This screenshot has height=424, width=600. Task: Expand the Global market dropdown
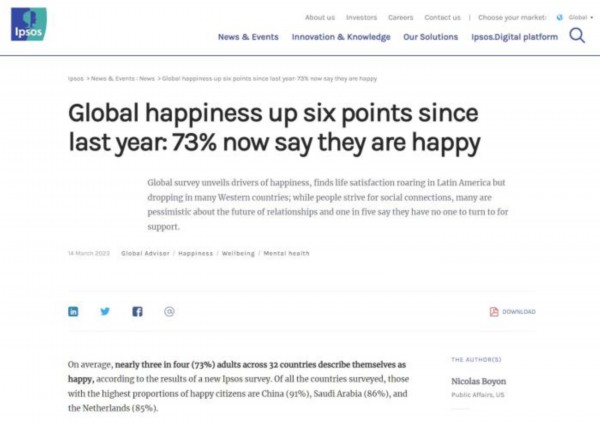(579, 17)
